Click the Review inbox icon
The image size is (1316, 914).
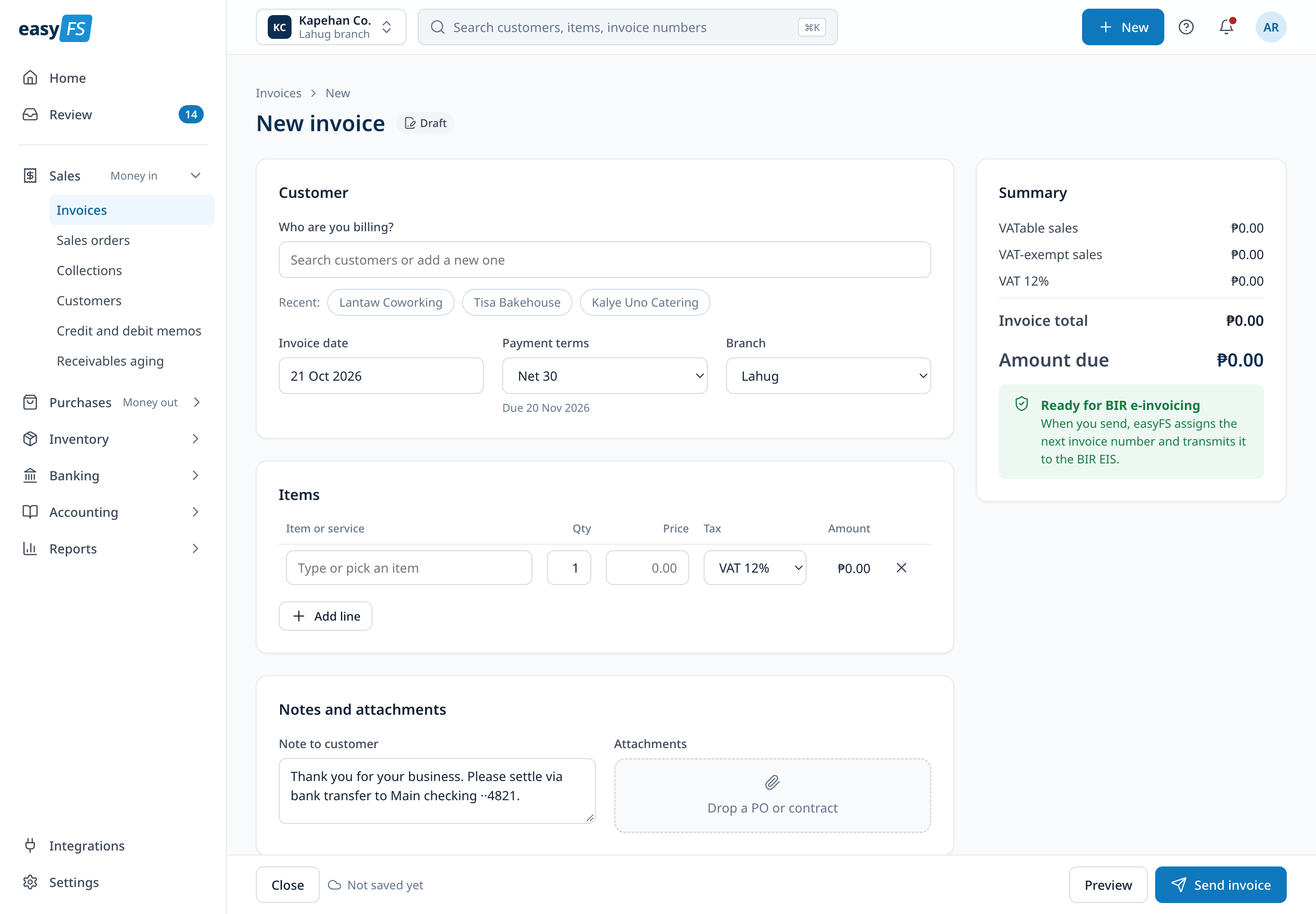tap(30, 115)
